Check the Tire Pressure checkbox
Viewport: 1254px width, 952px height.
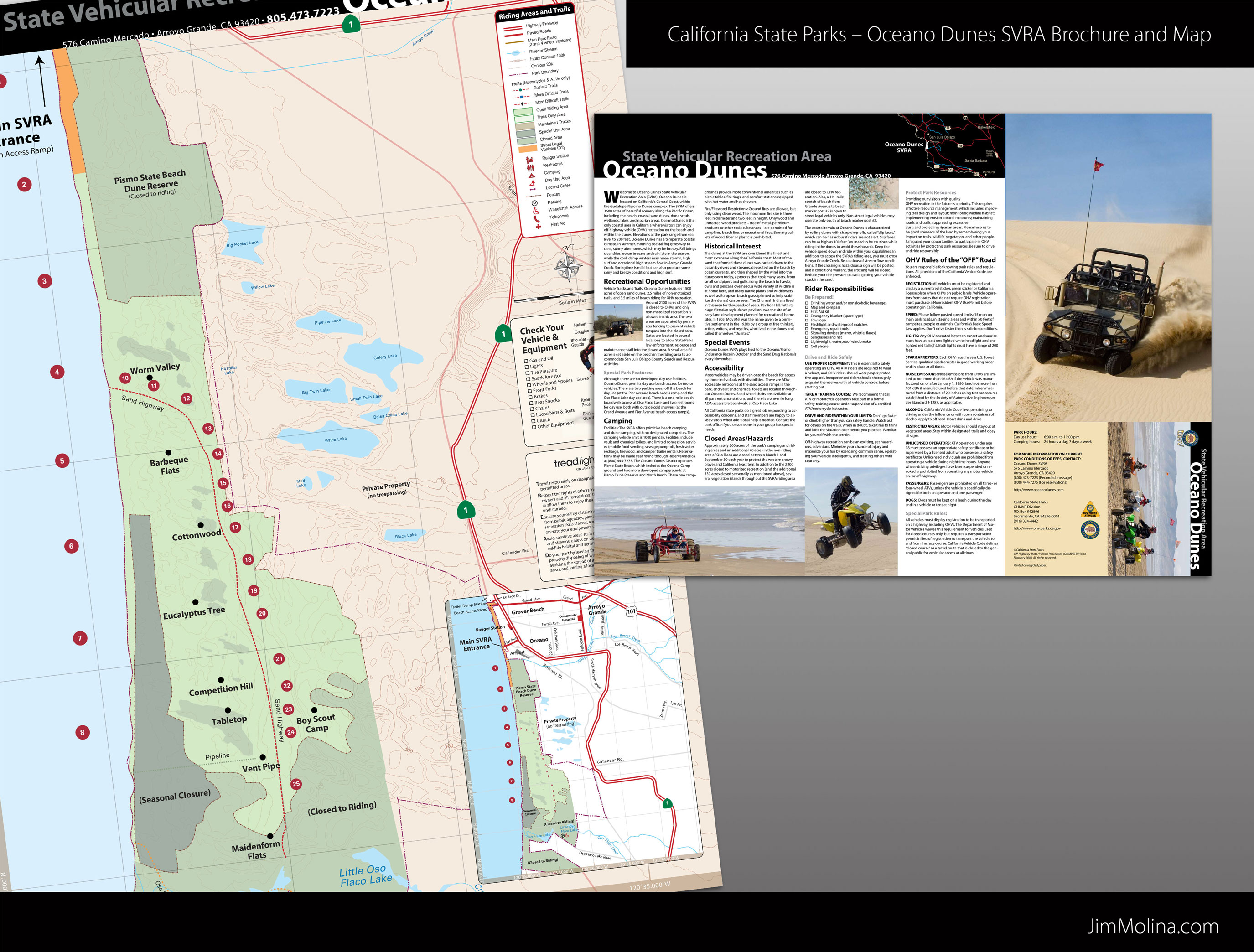tap(528, 373)
